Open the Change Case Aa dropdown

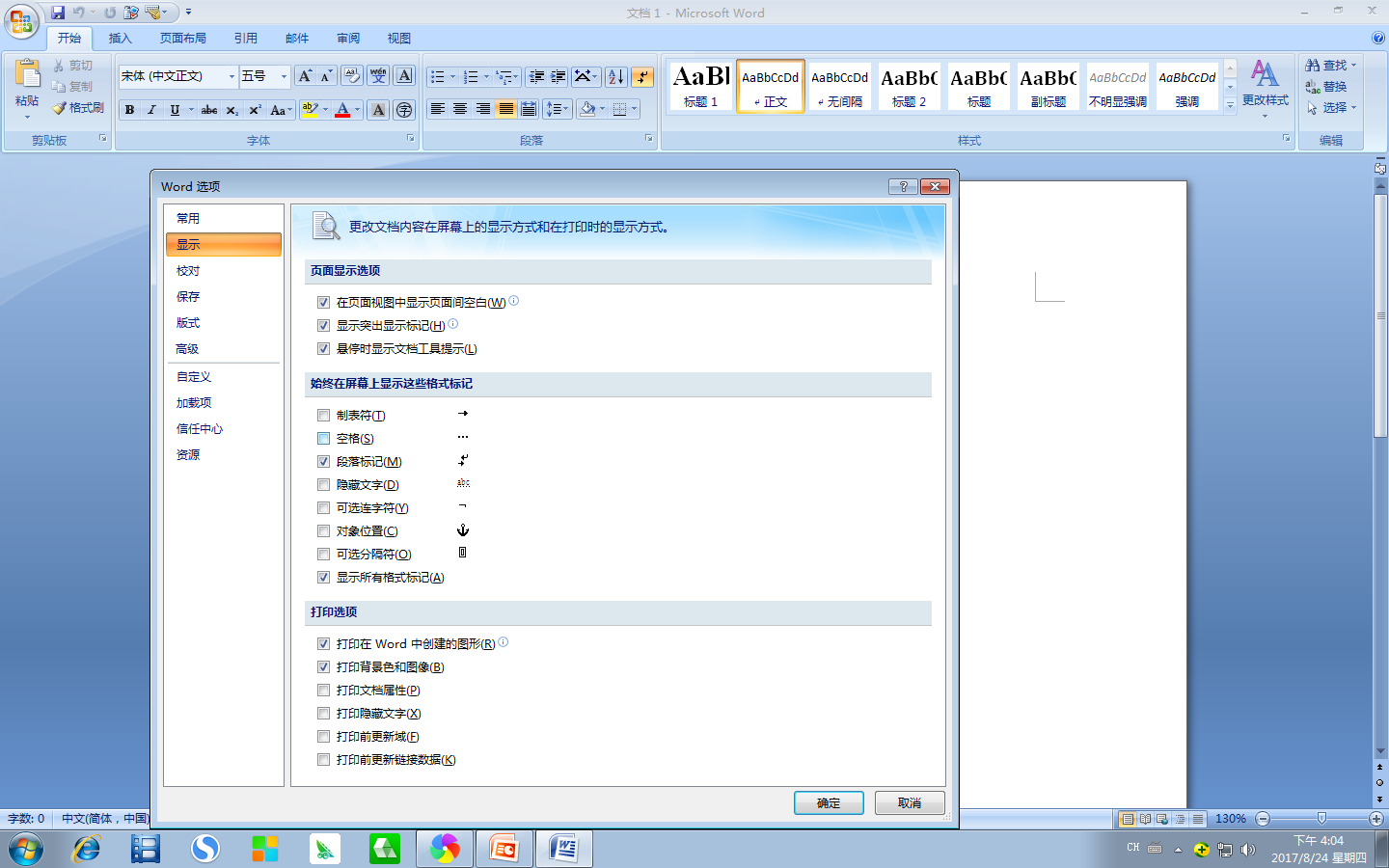281,110
